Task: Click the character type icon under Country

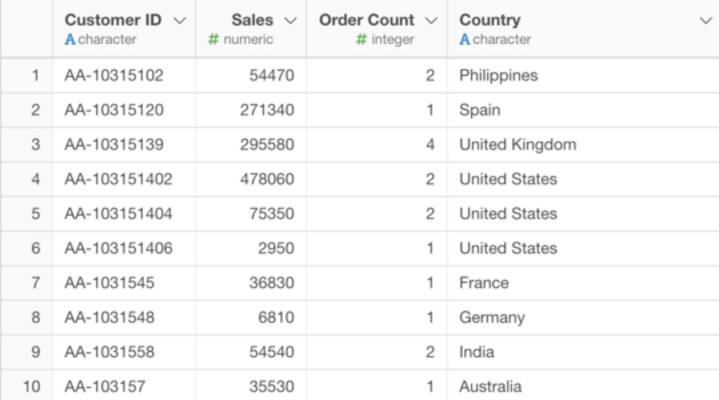Action: click(x=465, y=40)
